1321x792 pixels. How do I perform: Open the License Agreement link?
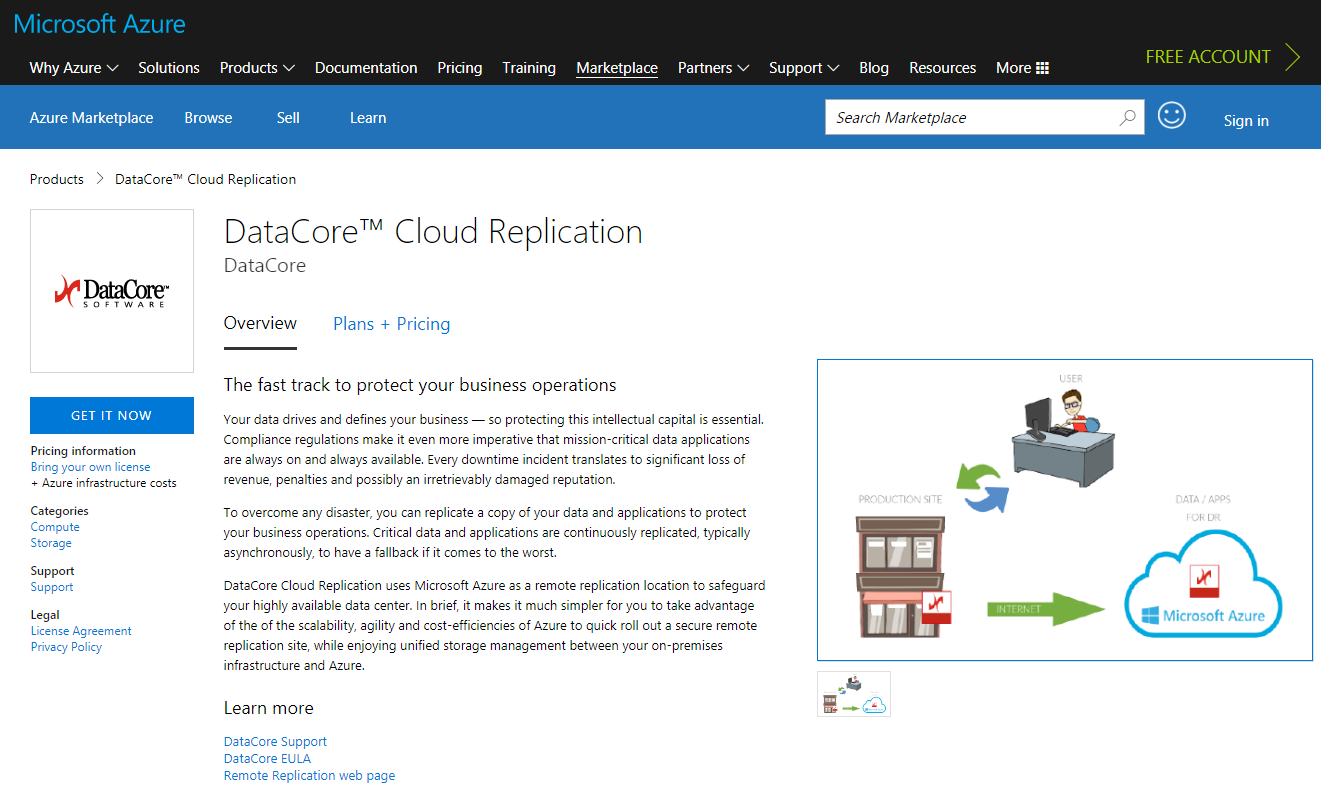[x=81, y=631]
